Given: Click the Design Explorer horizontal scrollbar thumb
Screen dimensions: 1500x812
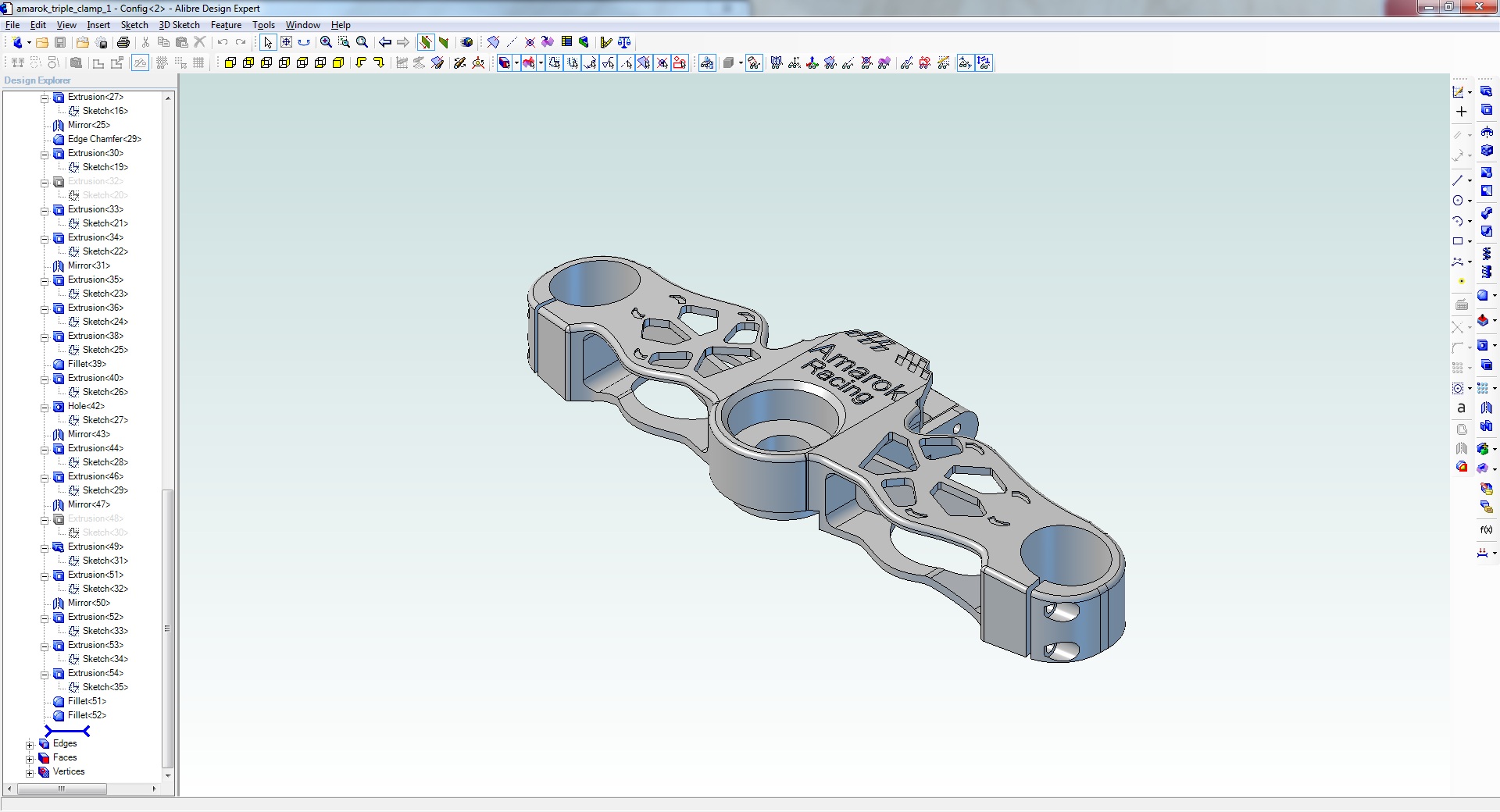Looking at the screenshot, I should [62, 789].
